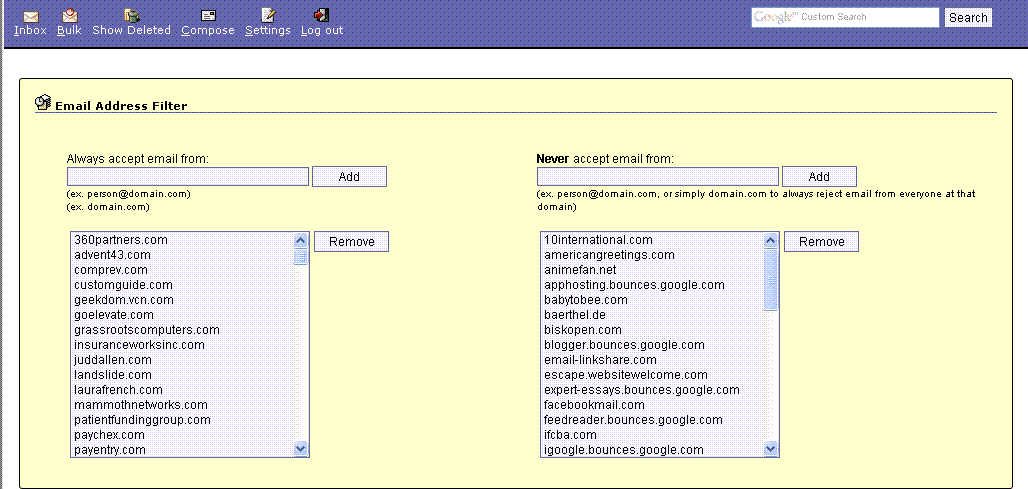Image resolution: width=1028 pixels, height=489 pixels.
Task: Select ifcba.com in the reject list
Action: (x=653, y=435)
